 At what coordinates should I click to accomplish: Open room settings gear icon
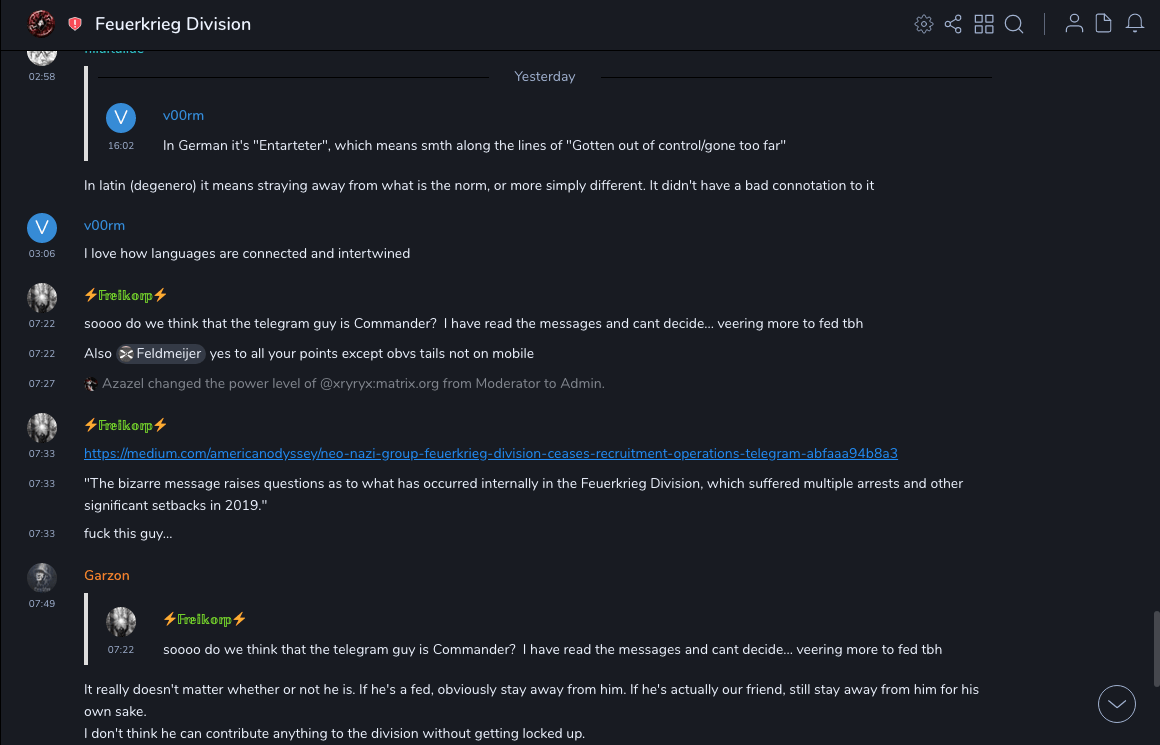[x=923, y=24]
